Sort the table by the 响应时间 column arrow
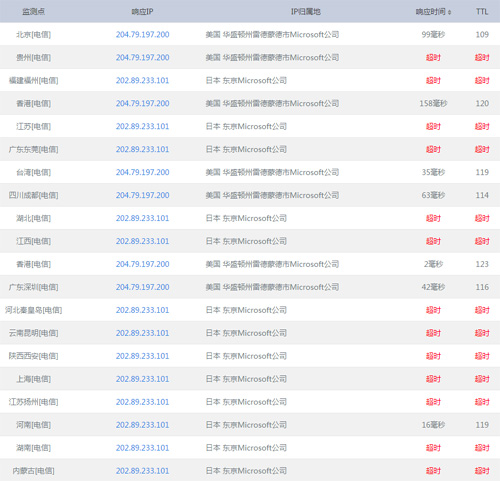This screenshot has width=500, height=481. pyautogui.click(x=449, y=12)
